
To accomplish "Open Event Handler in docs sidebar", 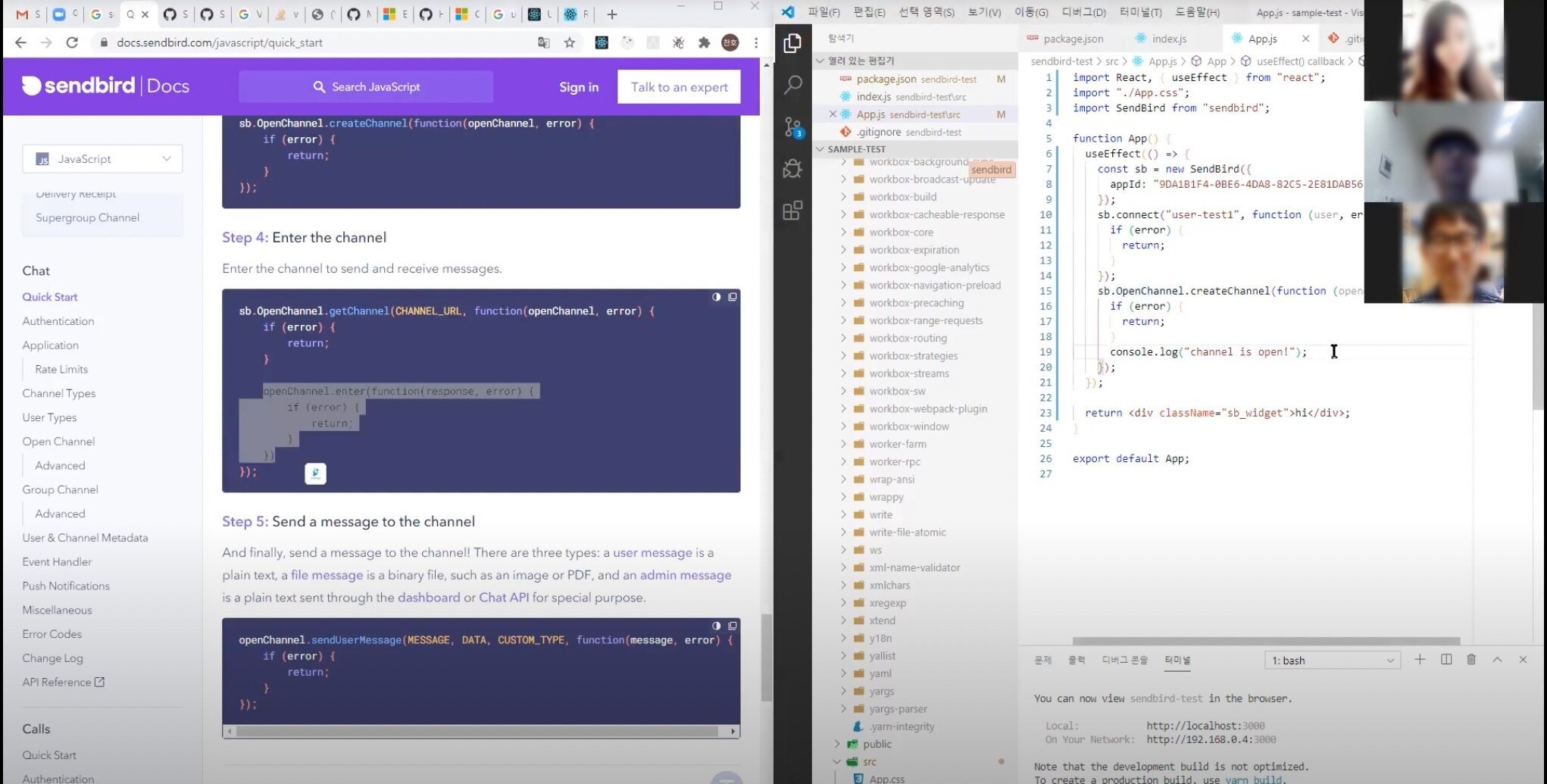I will (57, 562).
